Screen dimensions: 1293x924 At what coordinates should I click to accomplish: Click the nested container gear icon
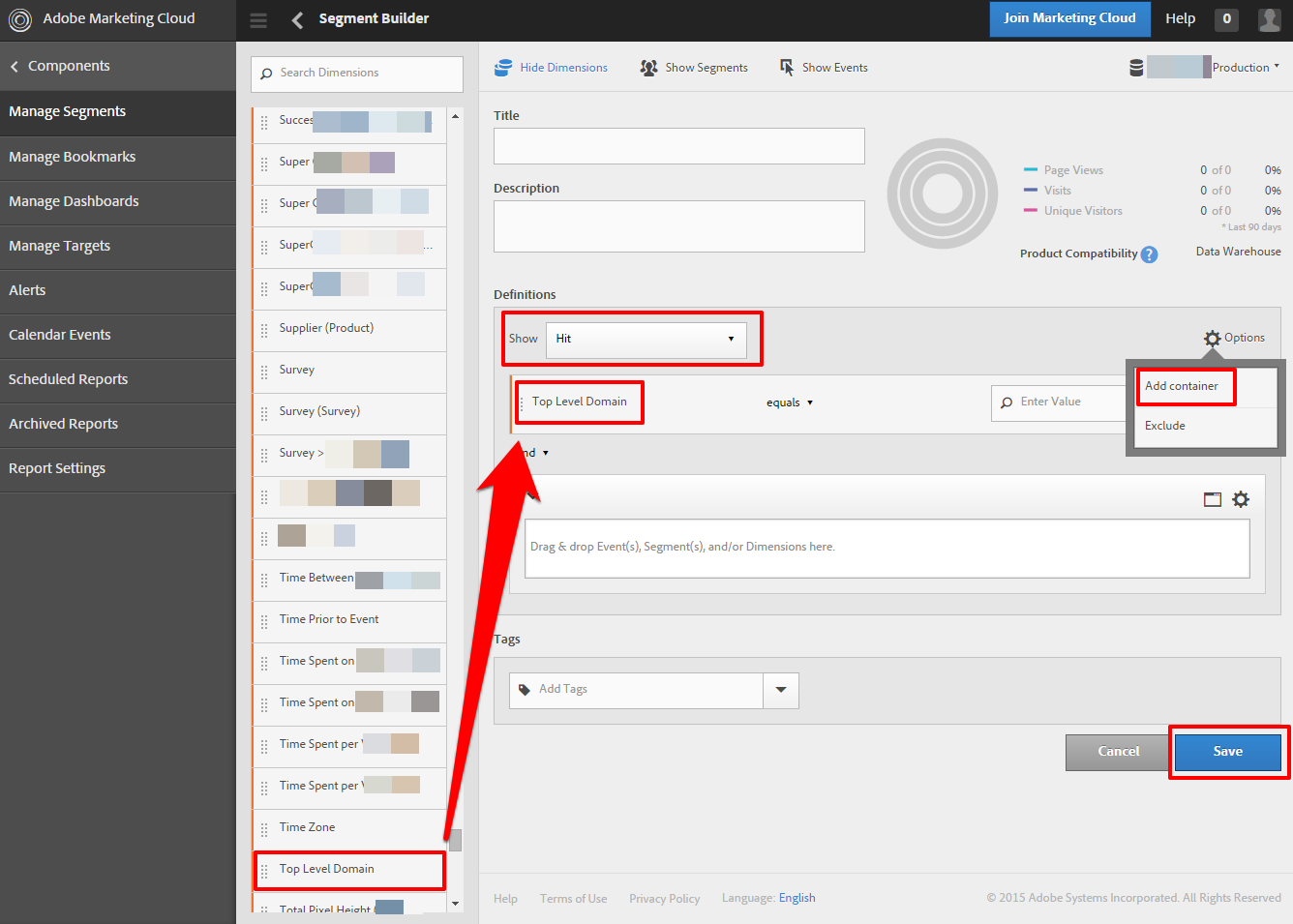click(x=1241, y=499)
